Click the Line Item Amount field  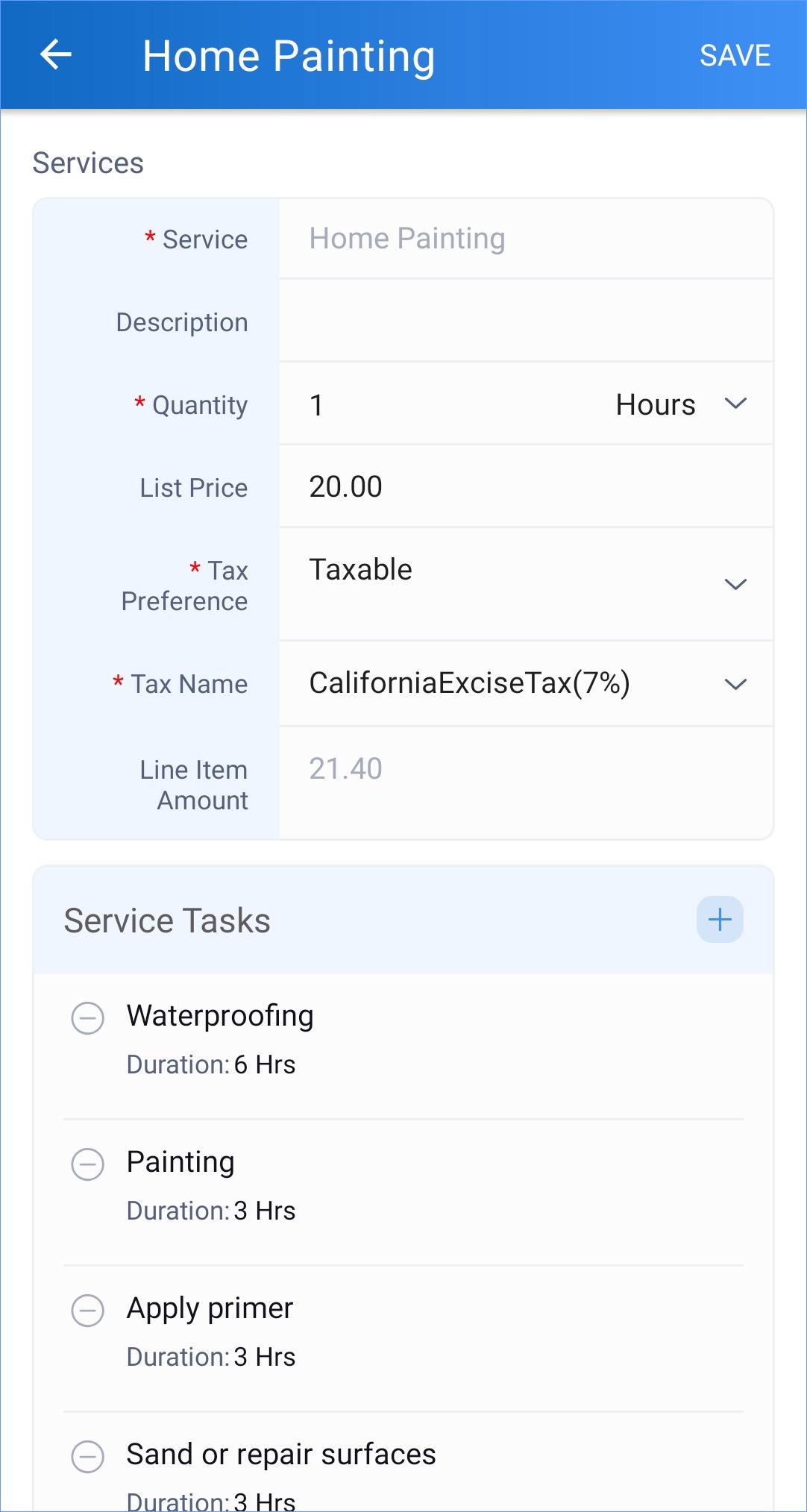(526, 769)
